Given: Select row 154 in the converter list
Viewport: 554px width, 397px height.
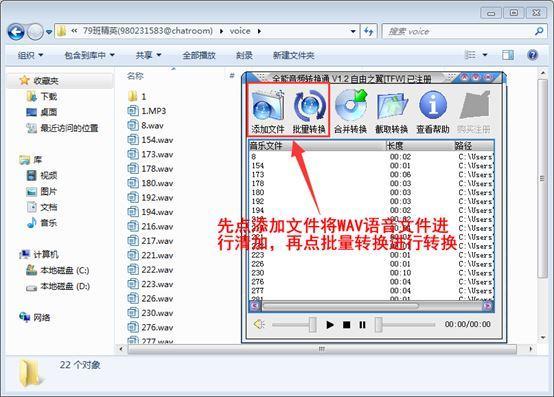Looking at the screenshot, I should (x=372, y=165).
